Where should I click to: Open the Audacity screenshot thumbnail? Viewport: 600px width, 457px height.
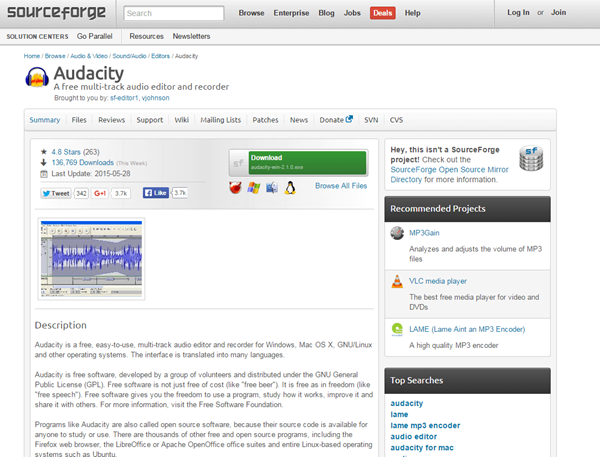(91, 258)
